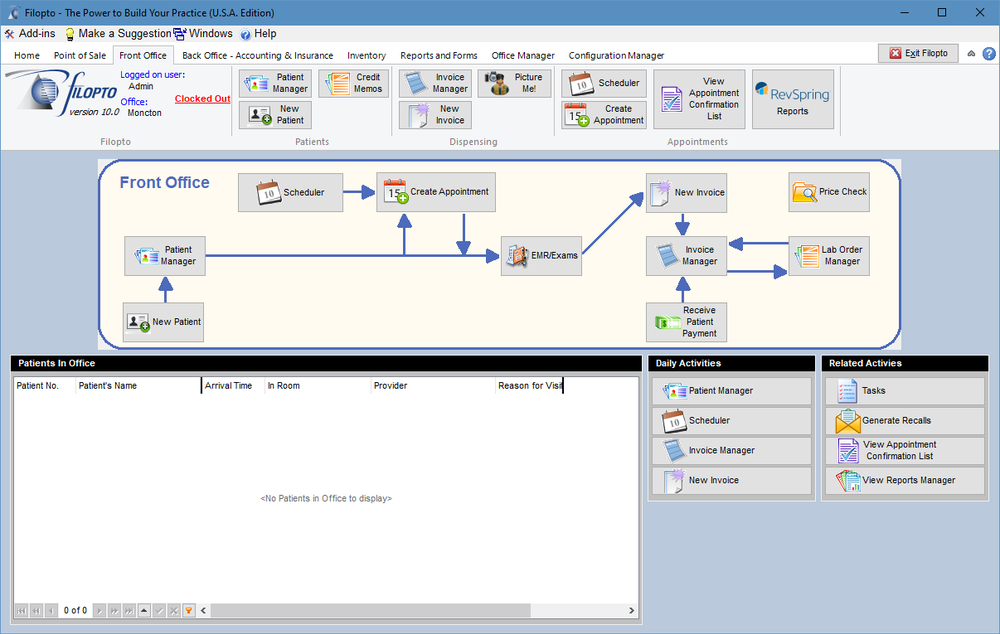Click Reason for Visit column header
Viewport: 1000px width, 634px height.
[529, 386]
